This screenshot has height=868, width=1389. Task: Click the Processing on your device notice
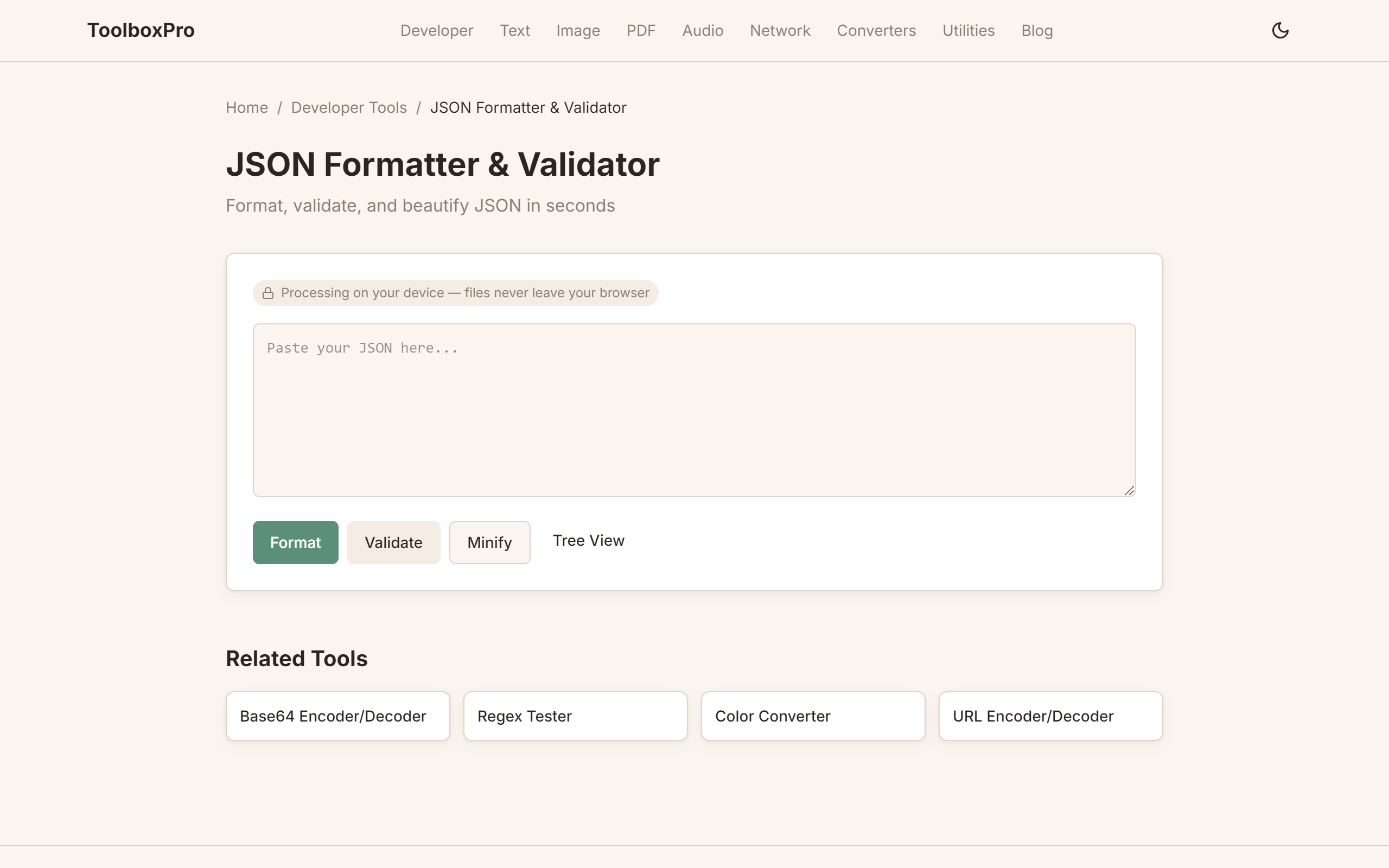[x=455, y=293]
